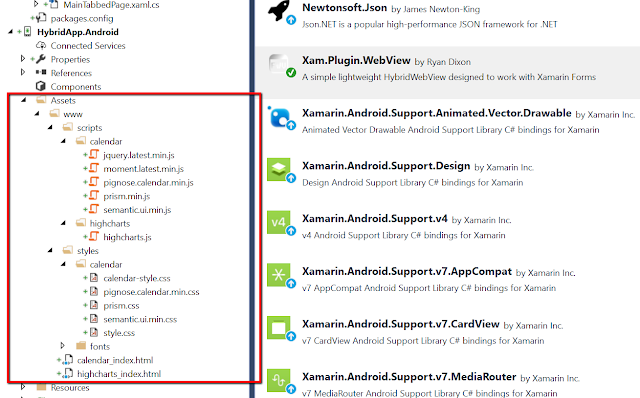640x398 pixels.
Task: Click the Support.v7.CardView package icon
Action: pos(279,327)
